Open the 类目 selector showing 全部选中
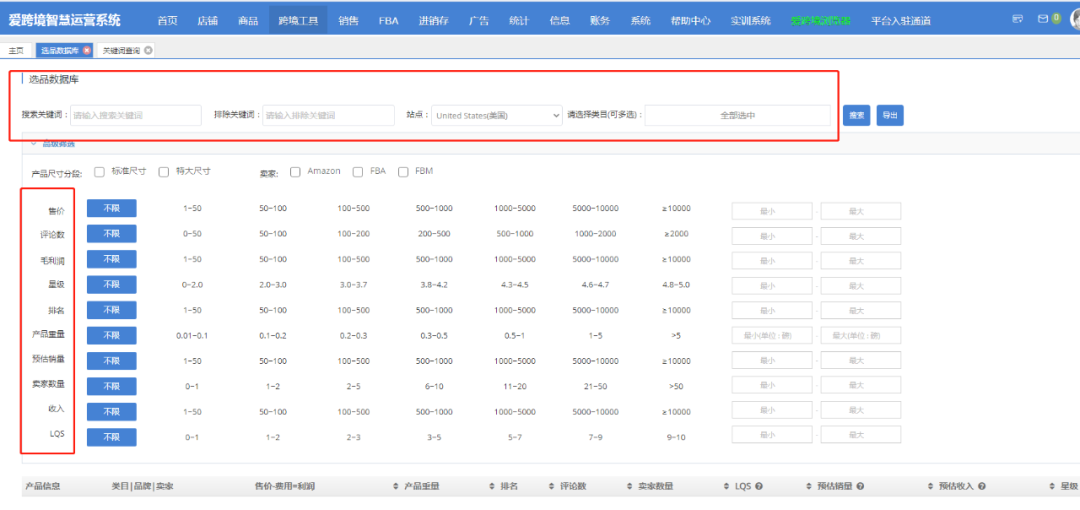The height and width of the screenshot is (510, 1080). click(738, 116)
